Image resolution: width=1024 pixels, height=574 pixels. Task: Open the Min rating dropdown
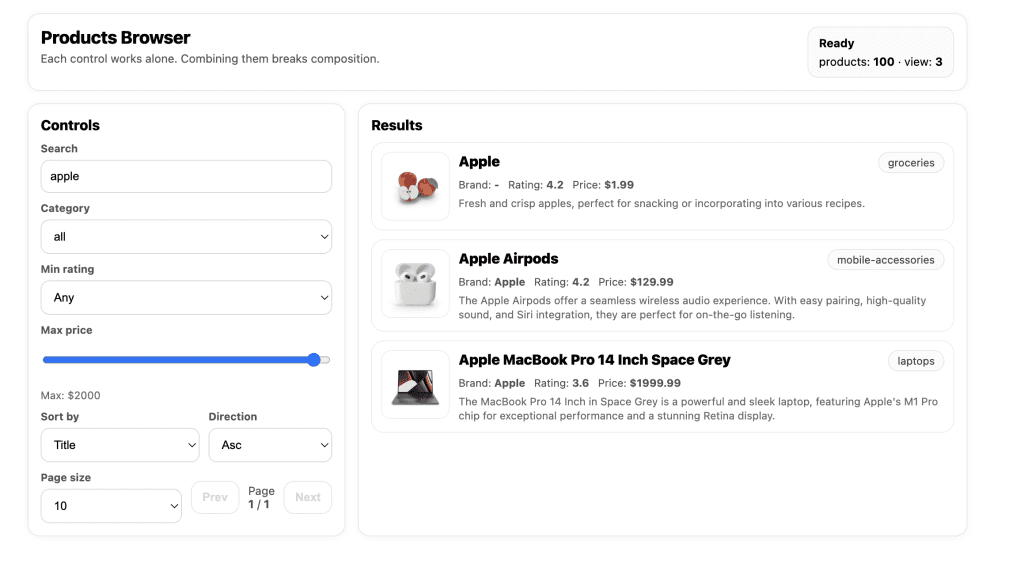186,298
